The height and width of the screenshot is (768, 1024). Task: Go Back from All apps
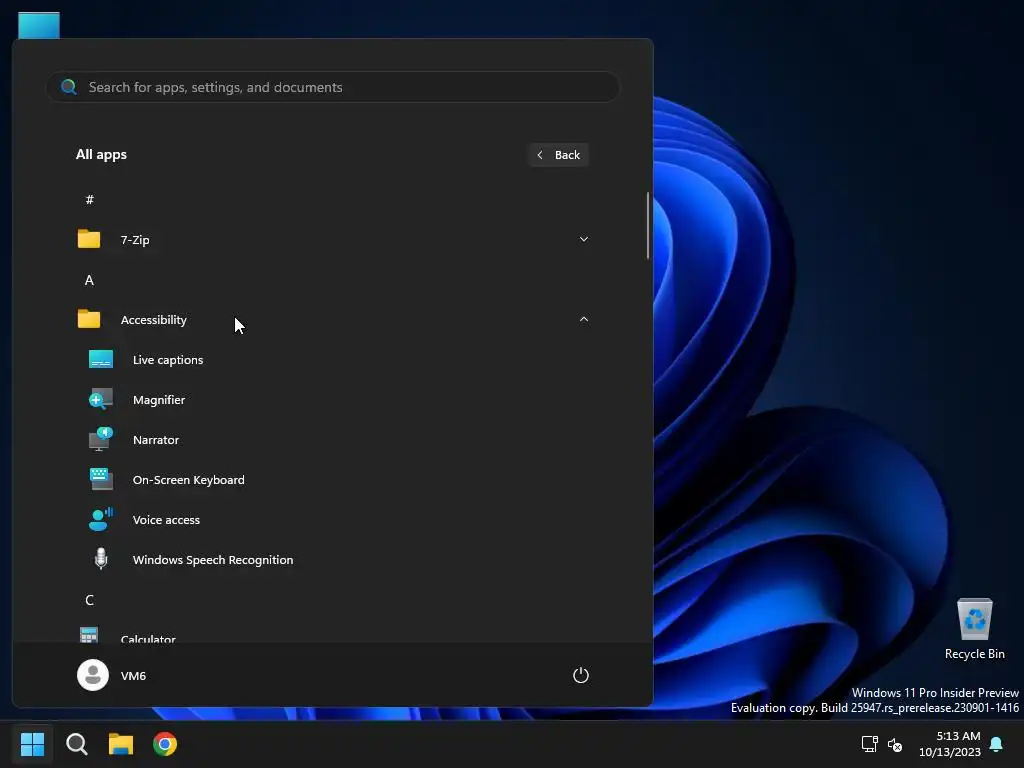[558, 155]
